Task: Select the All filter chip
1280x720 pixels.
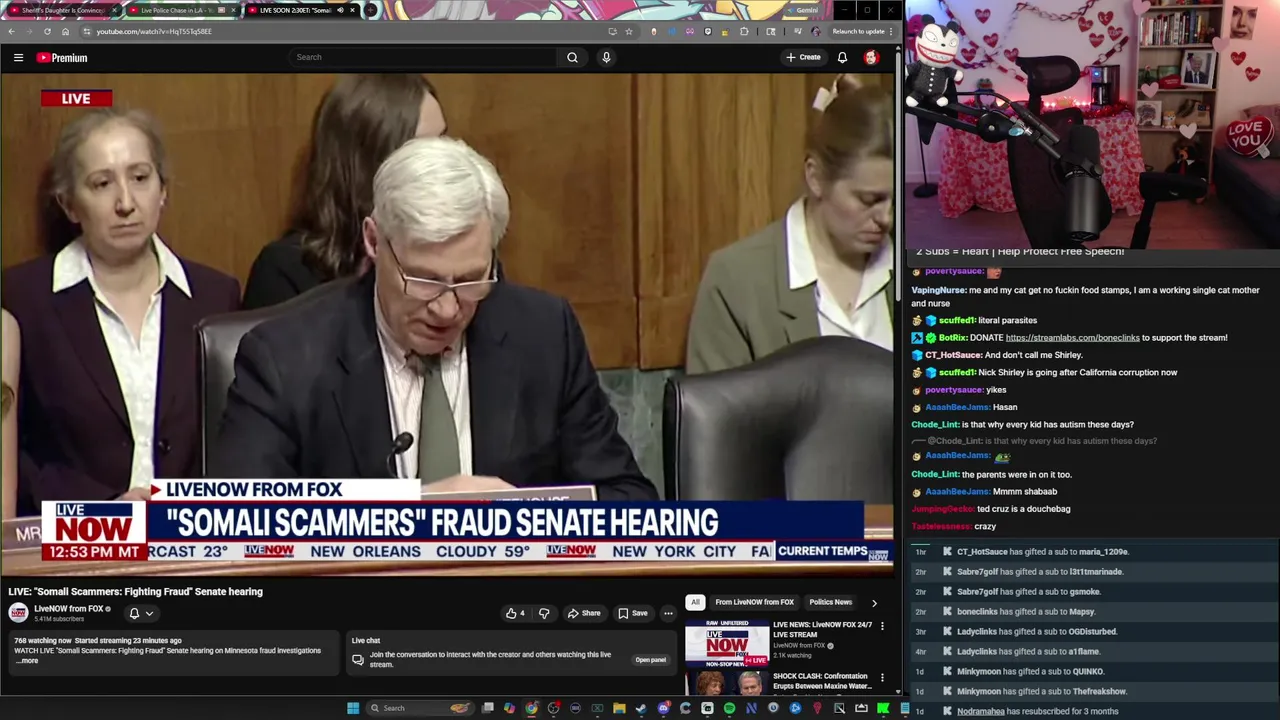Action: click(695, 602)
